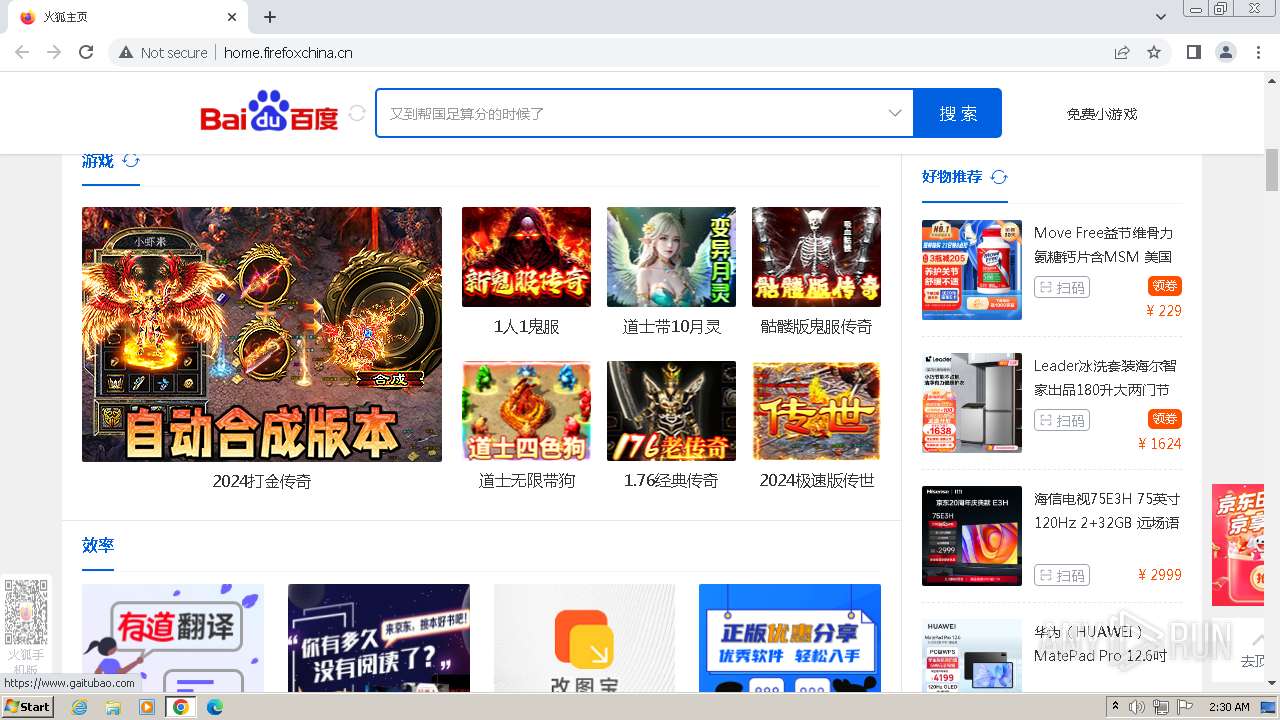
Task: Click the Baidu logo
Action: (x=270, y=112)
